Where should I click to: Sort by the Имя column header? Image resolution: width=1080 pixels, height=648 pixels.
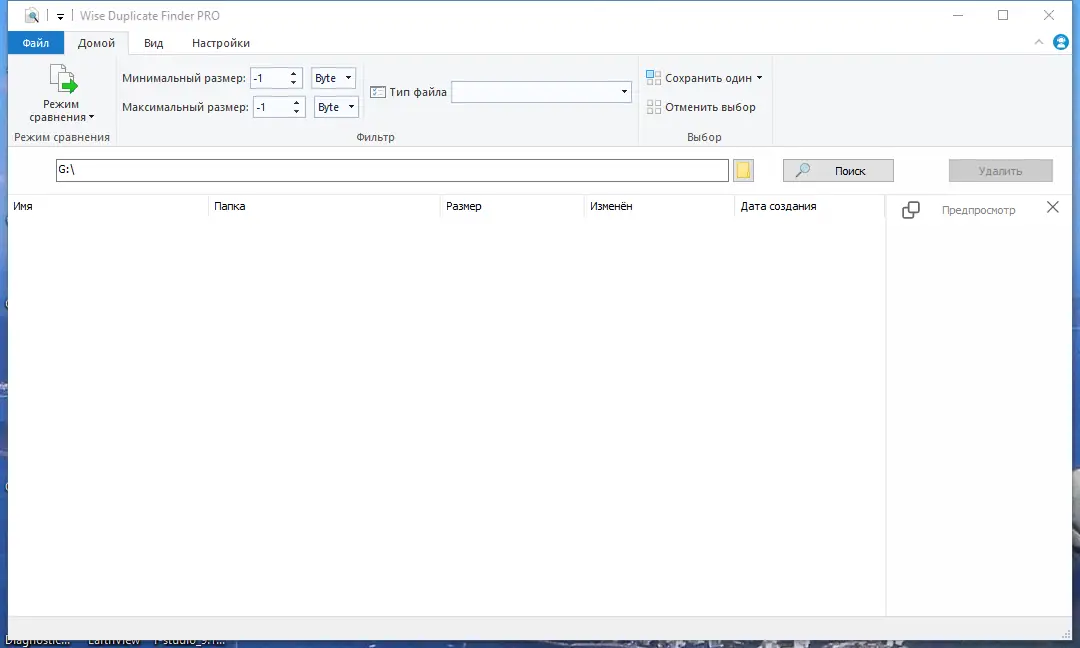pos(108,206)
